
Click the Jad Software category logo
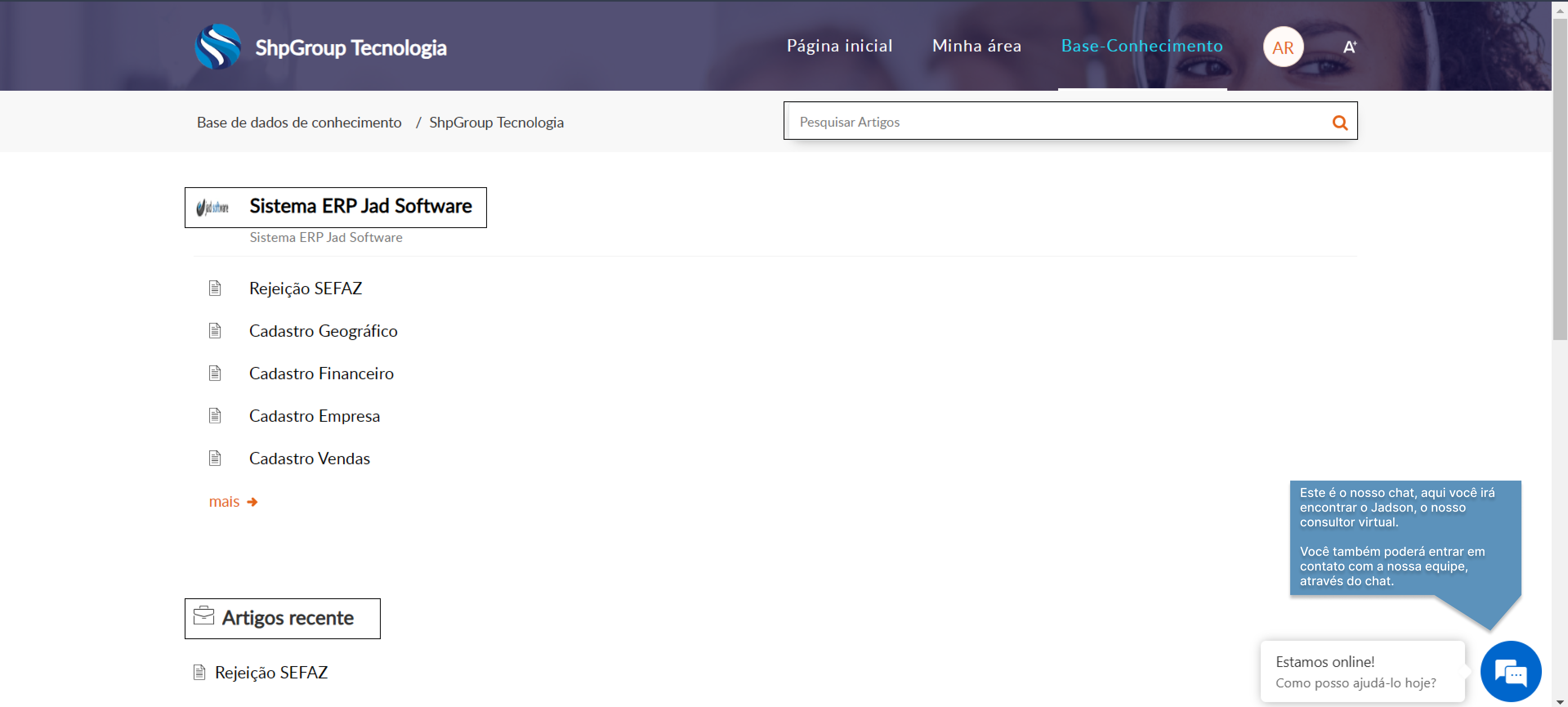tap(212, 208)
